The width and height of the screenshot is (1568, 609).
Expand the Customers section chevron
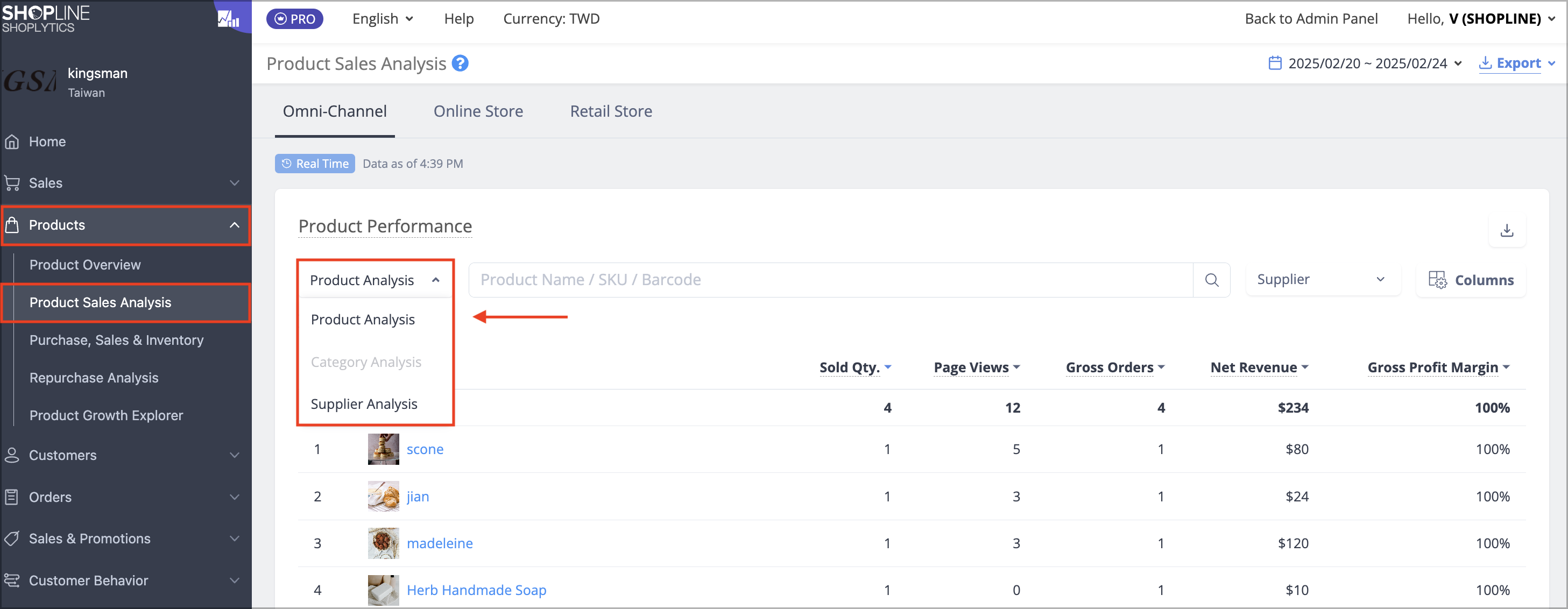(235, 455)
